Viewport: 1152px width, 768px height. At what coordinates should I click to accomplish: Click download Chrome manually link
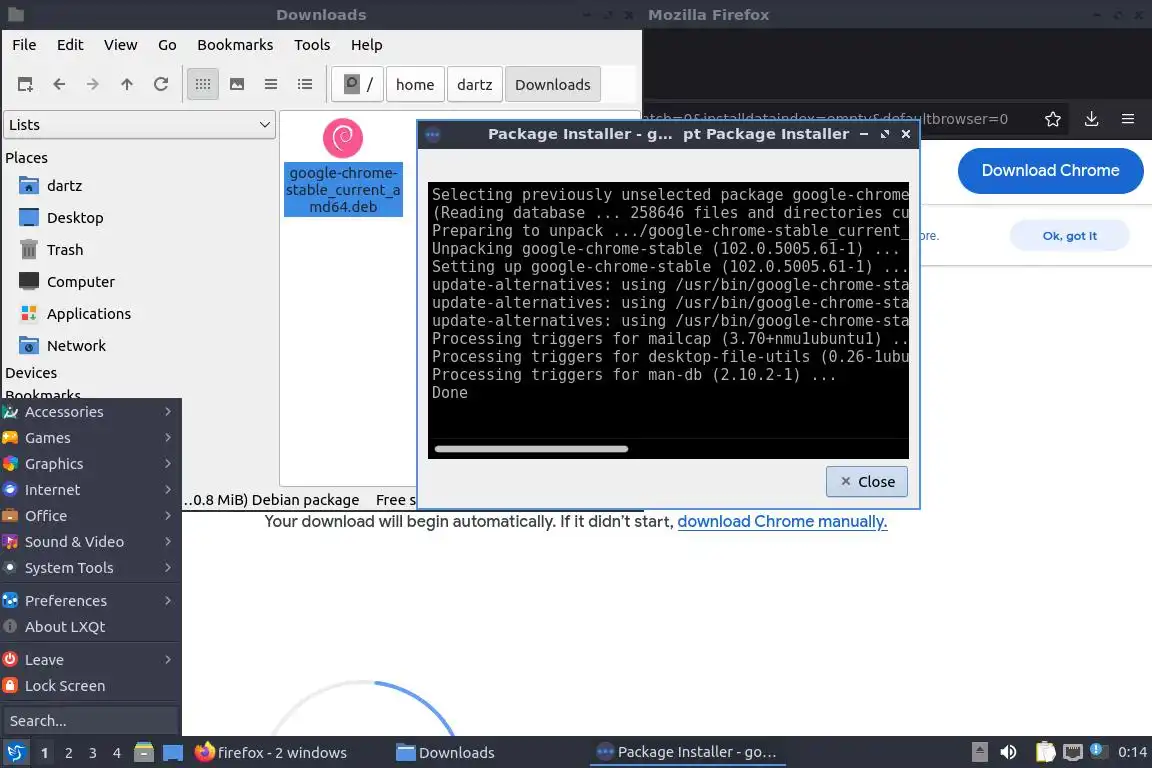(x=782, y=522)
